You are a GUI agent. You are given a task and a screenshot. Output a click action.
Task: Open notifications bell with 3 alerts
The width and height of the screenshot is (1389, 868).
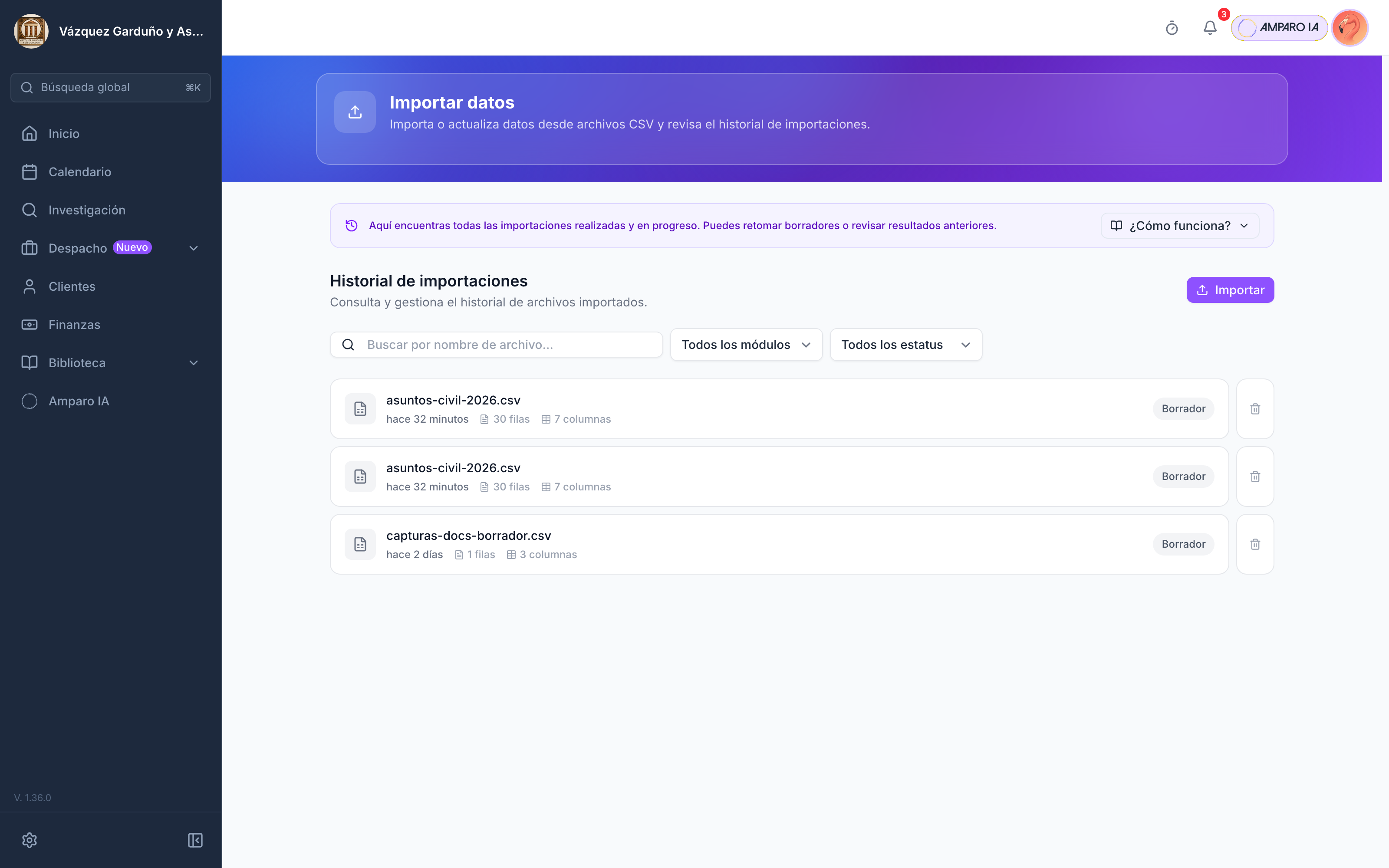(x=1210, y=27)
